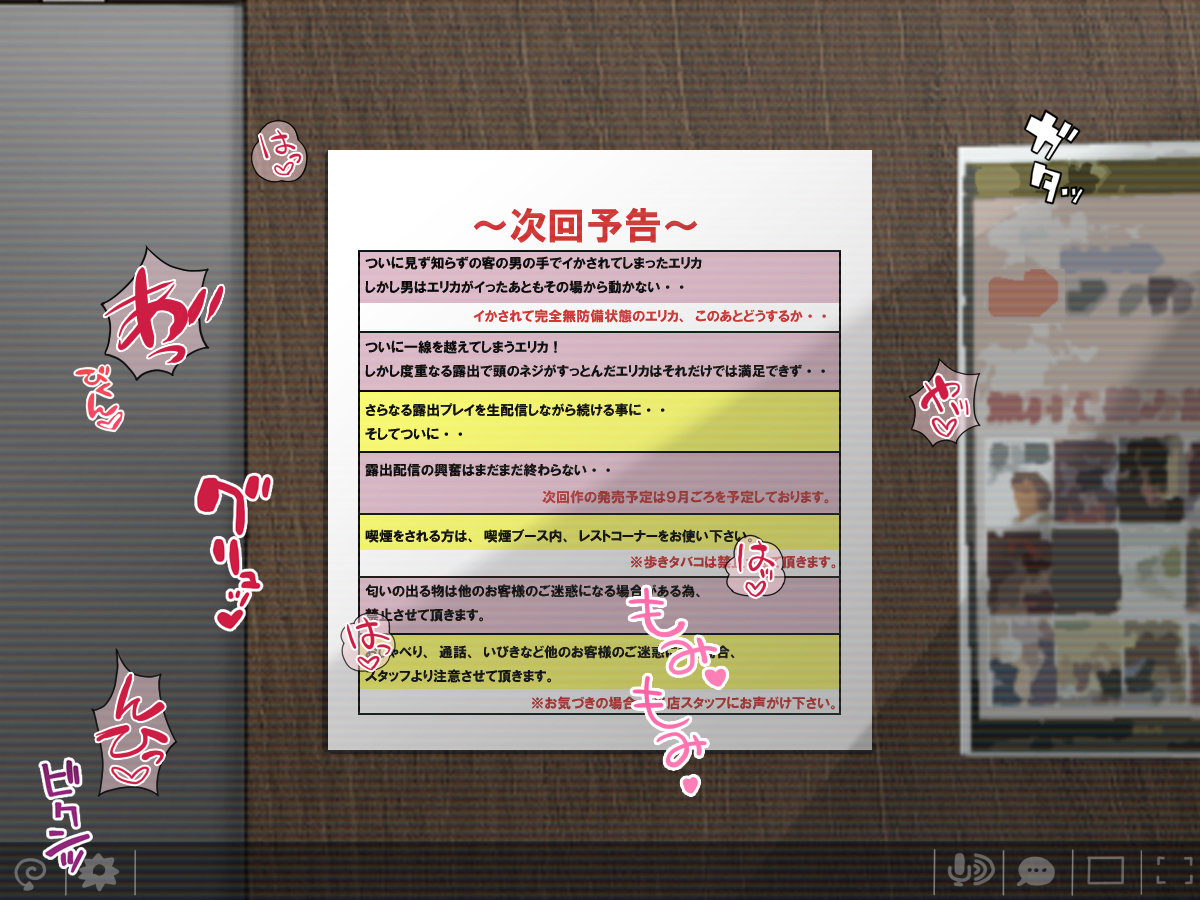
Task: Enter fullscreen with the corner-brackets icon
Action: click(x=1175, y=871)
